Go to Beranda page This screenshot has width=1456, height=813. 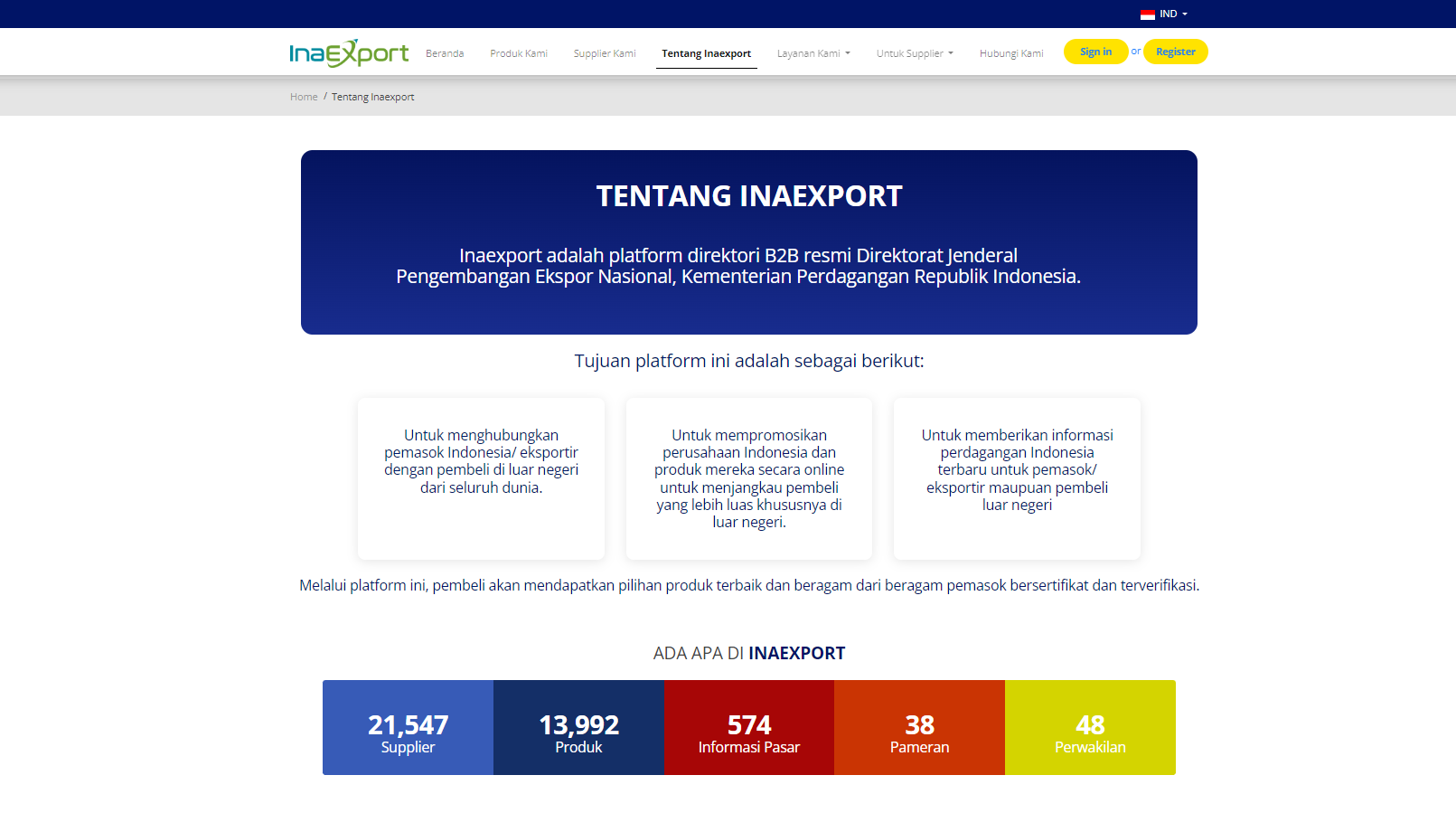(445, 53)
